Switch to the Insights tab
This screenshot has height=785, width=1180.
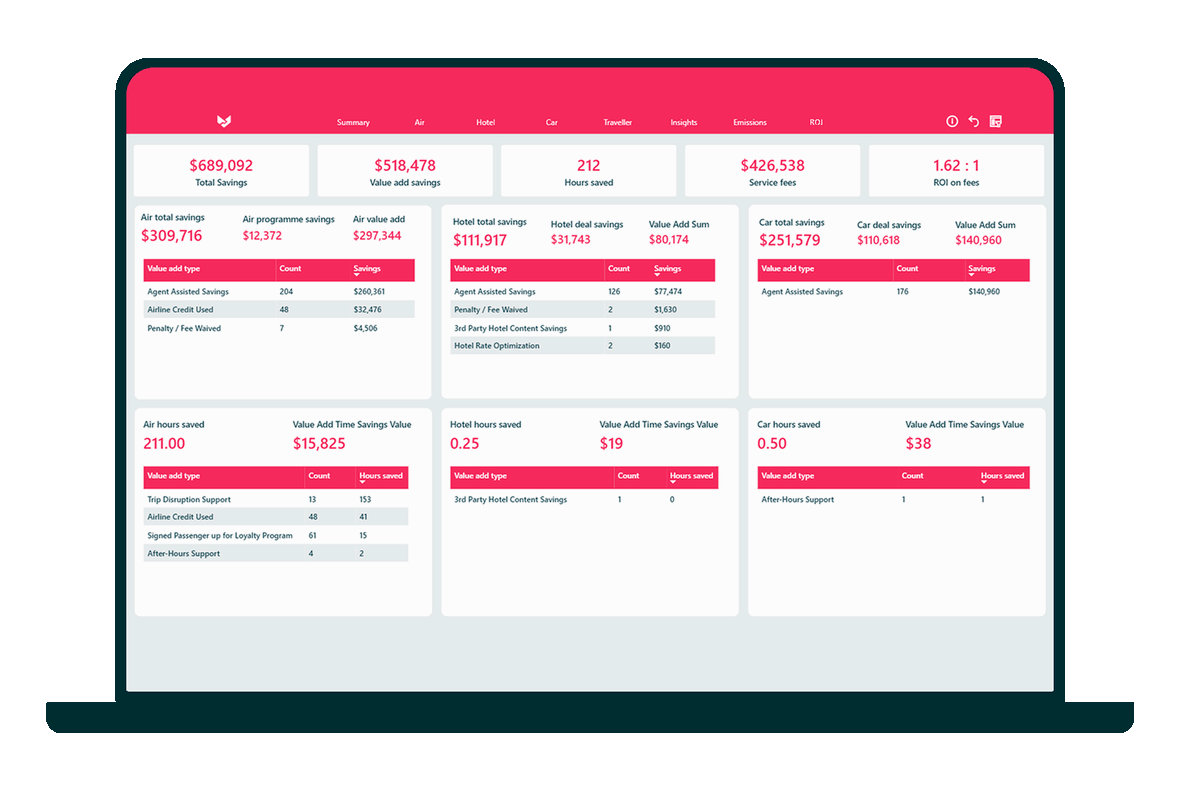(x=683, y=123)
